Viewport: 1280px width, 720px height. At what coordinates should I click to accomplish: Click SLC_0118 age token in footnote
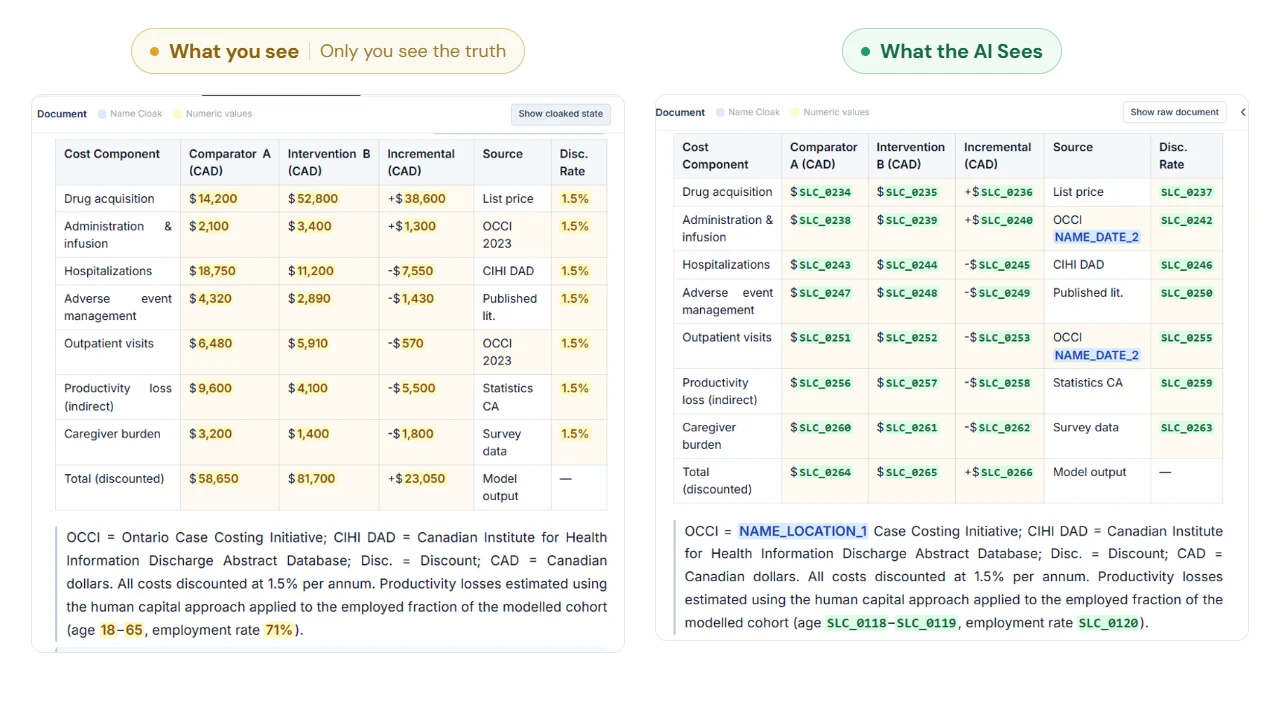(856, 623)
